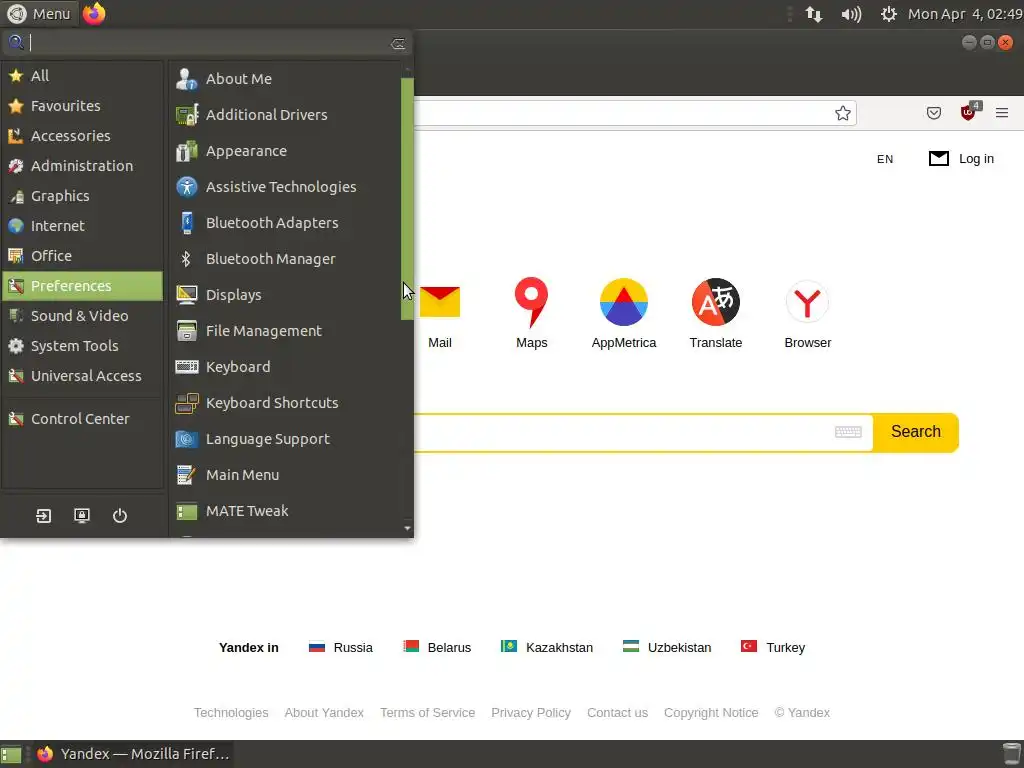Open Appearance preferences

coord(285,151)
